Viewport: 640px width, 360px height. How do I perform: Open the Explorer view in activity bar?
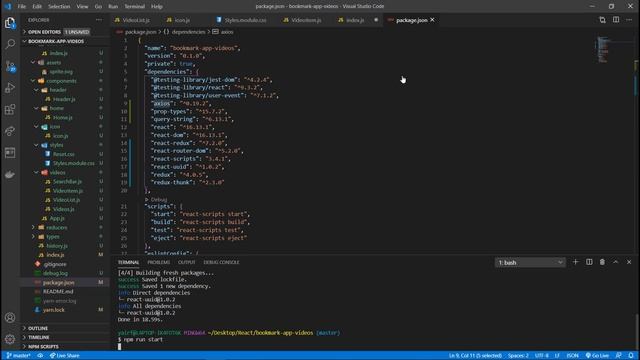[x=10, y=23]
